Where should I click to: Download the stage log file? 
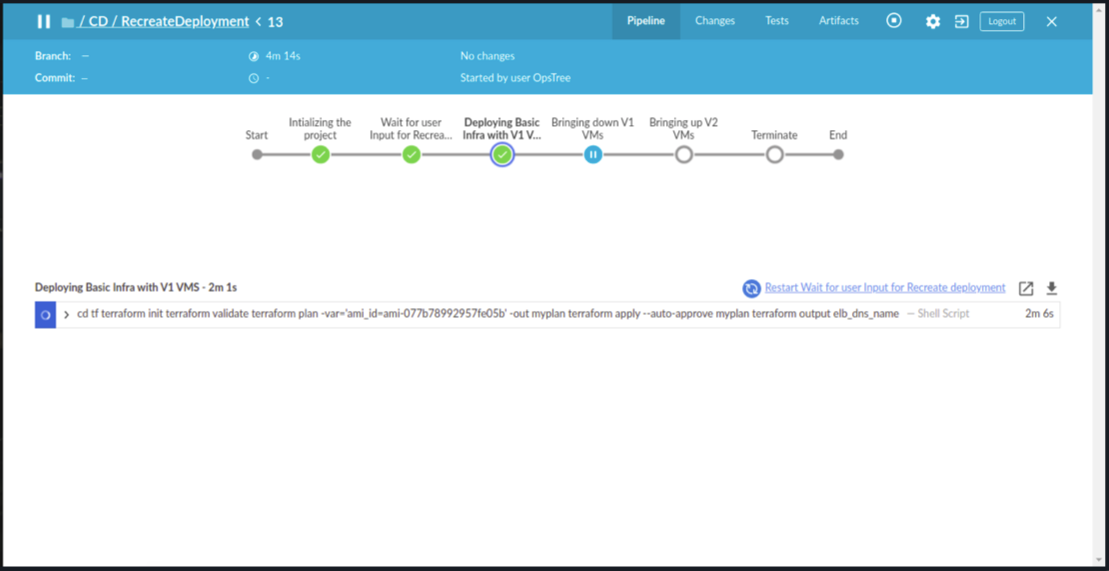(1052, 288)
